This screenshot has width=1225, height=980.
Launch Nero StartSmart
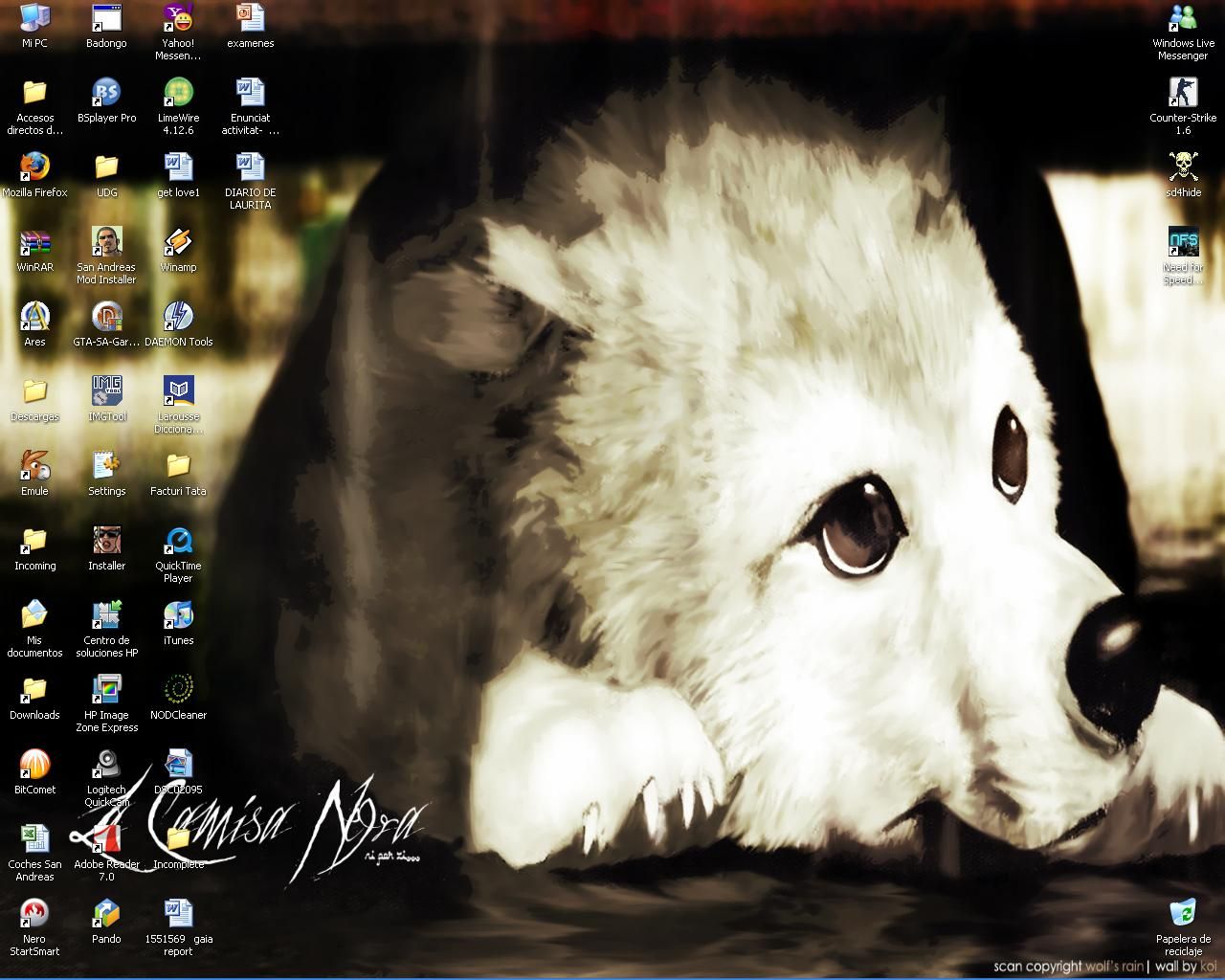[x=34, y=913]
